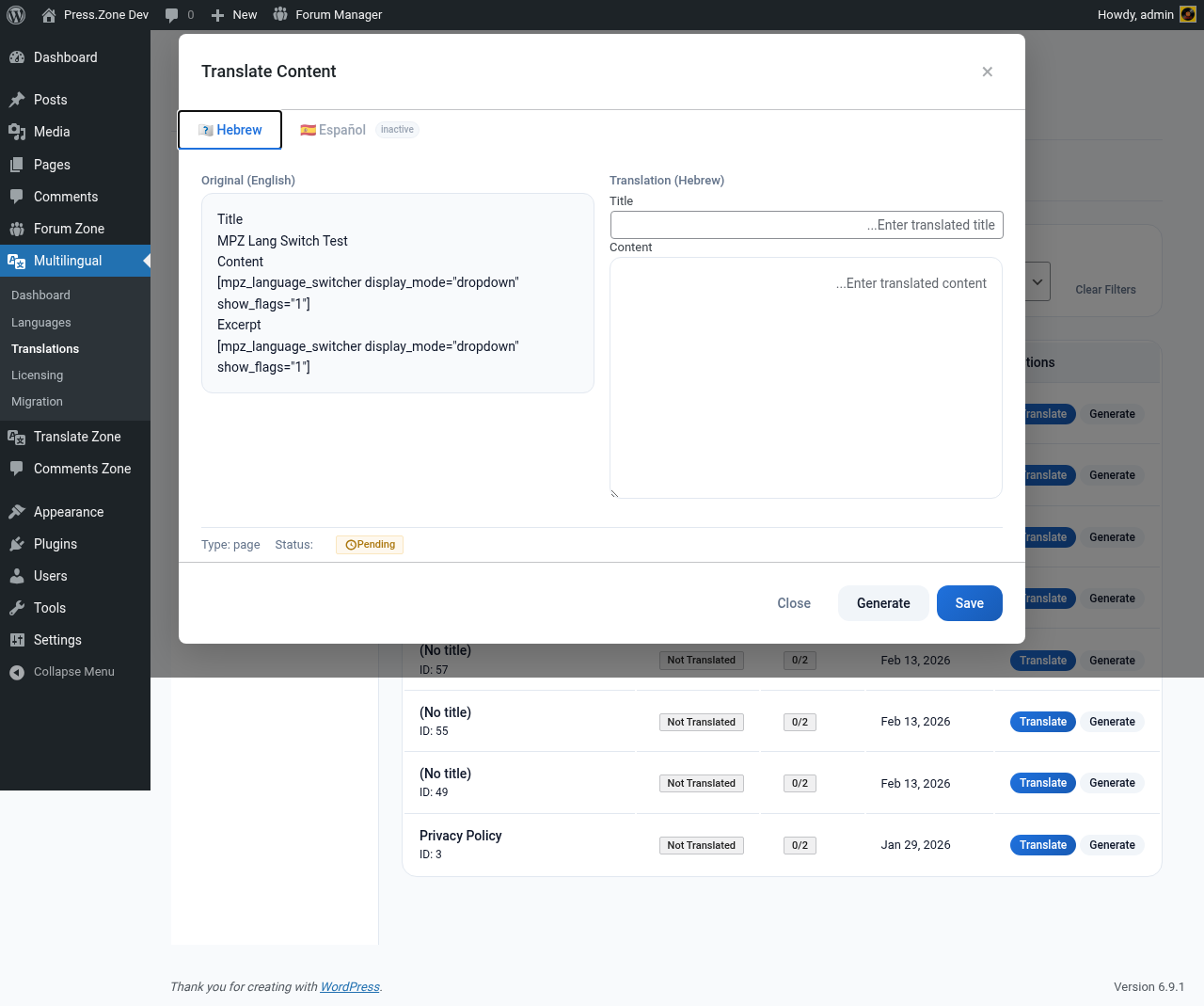Click the Collapse Menu arrow icon
The width and height of the screenshot is (1204, 1006).
tap(17, 672)
